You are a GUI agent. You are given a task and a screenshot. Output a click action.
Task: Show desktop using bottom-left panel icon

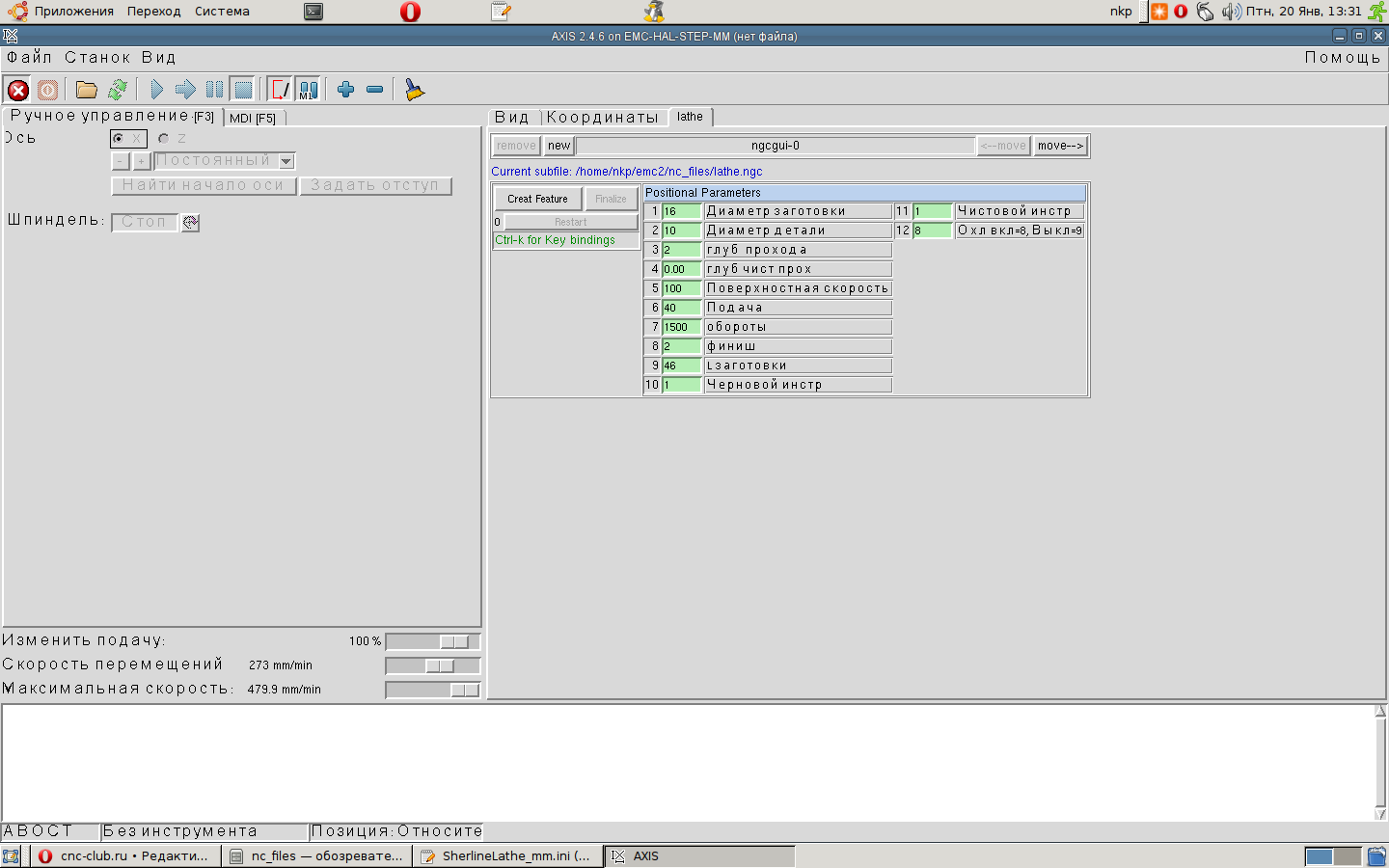[x=11, y=856]
